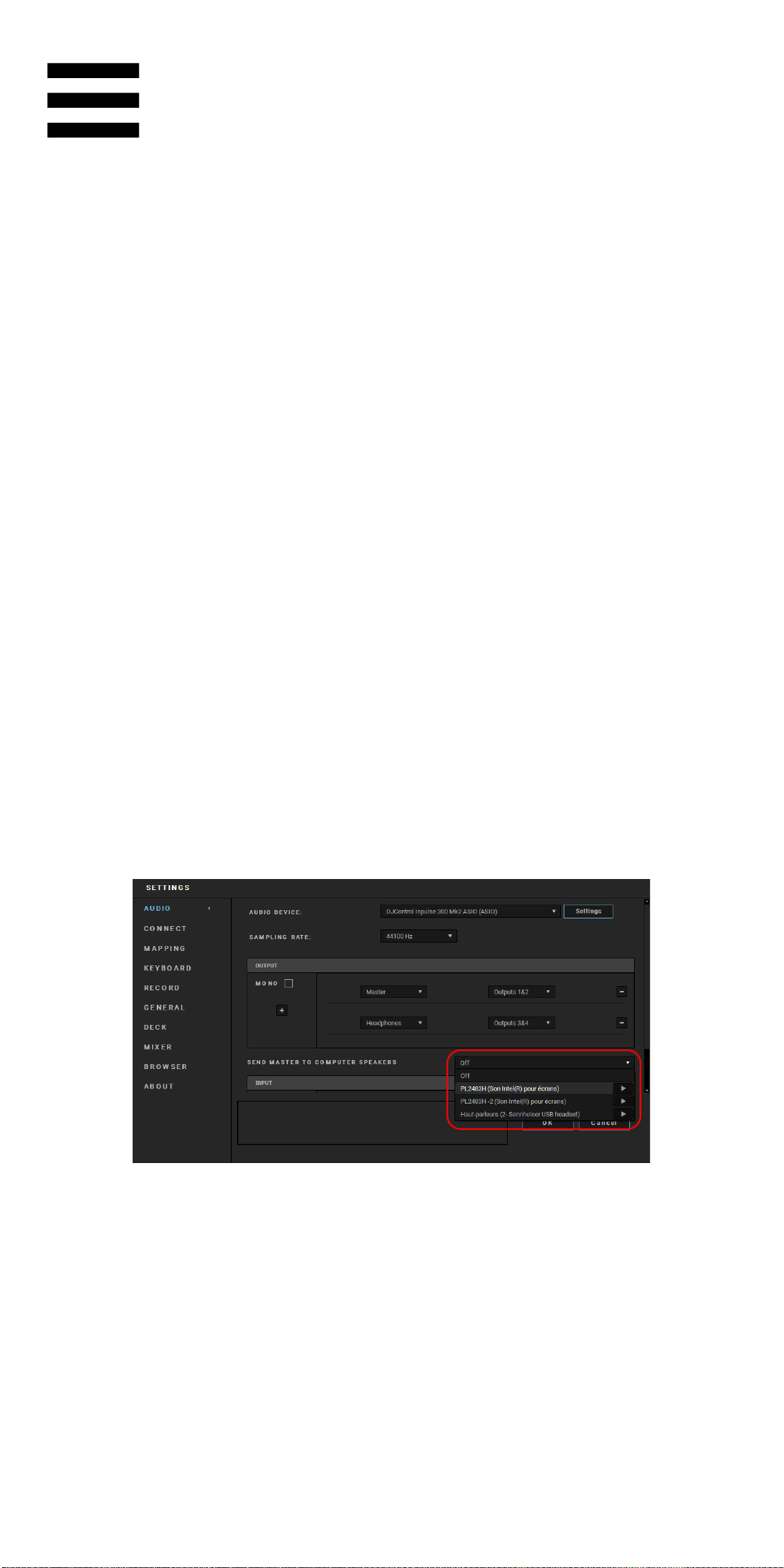Open the Outputs 3&4 channel dropdown
Screen dimensions: 784x1568
[522, 1023]
